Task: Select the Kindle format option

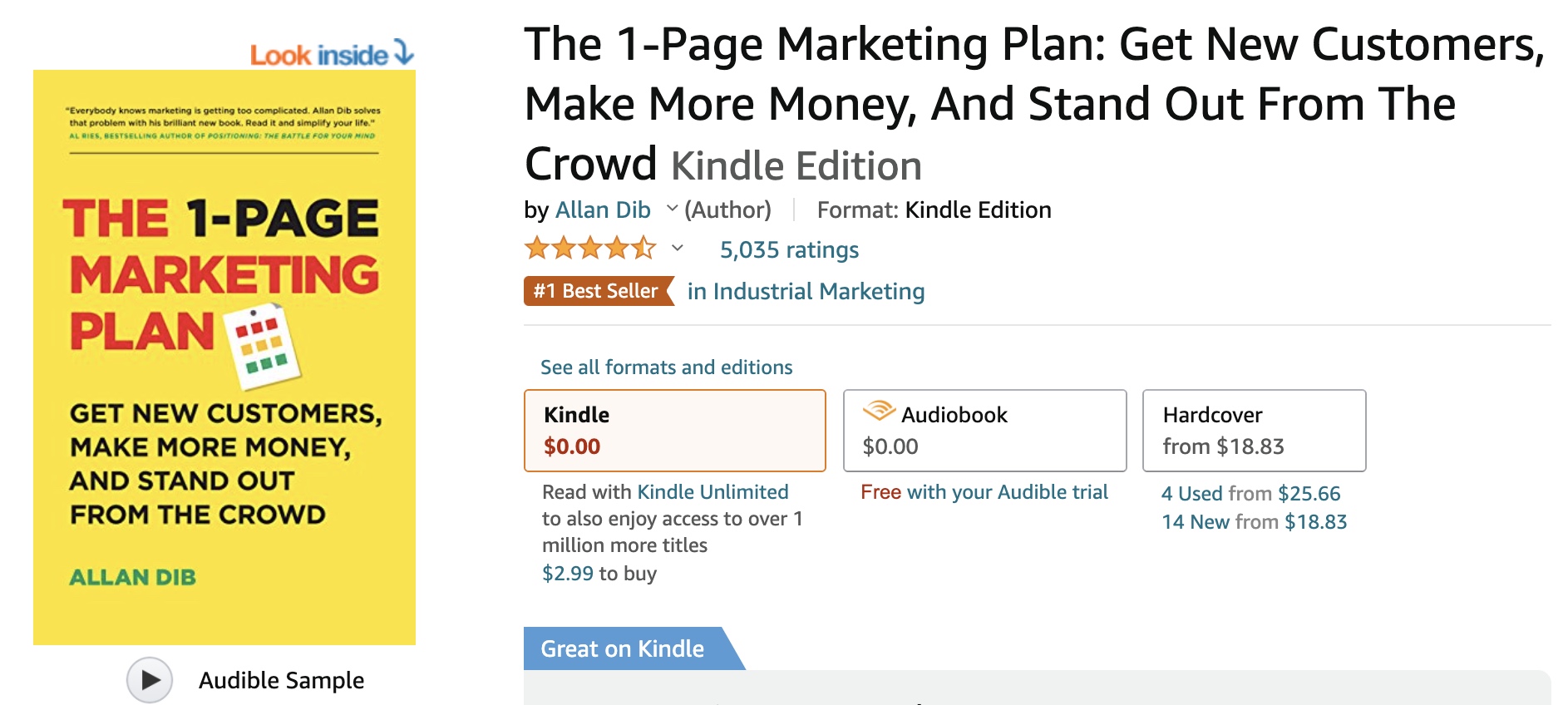Action: coord(674,431)
